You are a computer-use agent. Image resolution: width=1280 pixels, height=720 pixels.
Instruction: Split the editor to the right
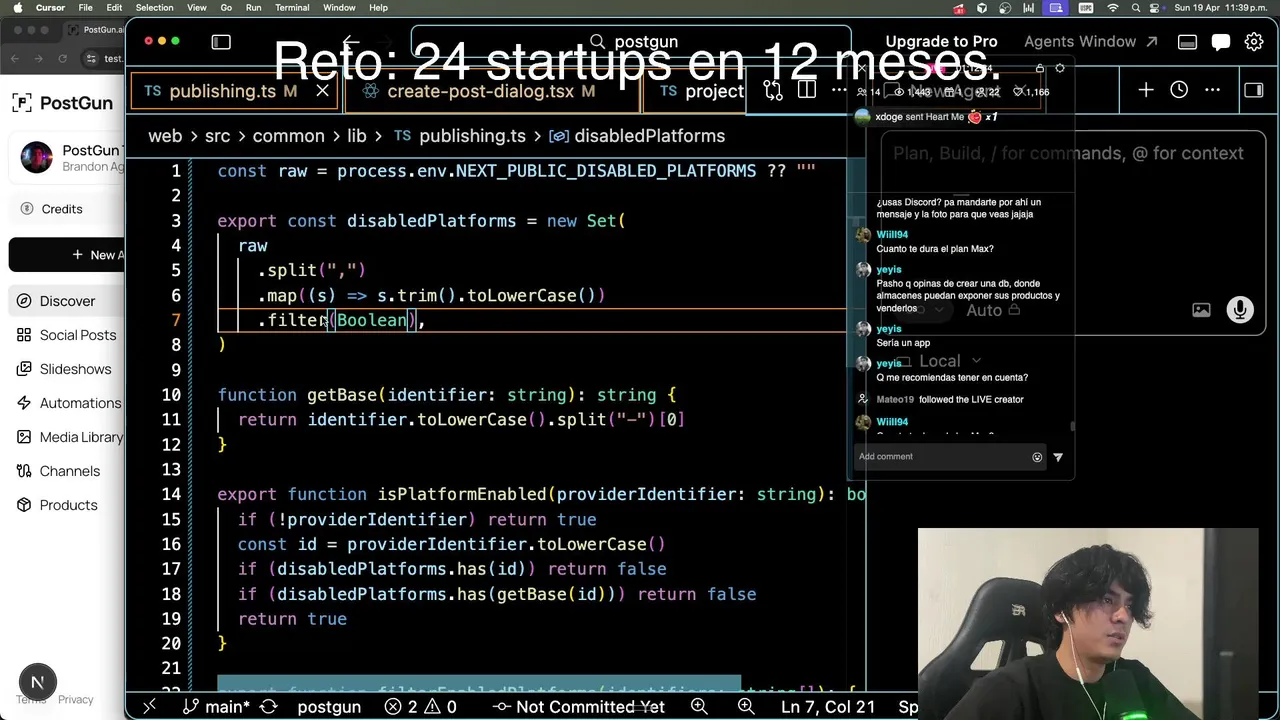click(x=806, y=91)
